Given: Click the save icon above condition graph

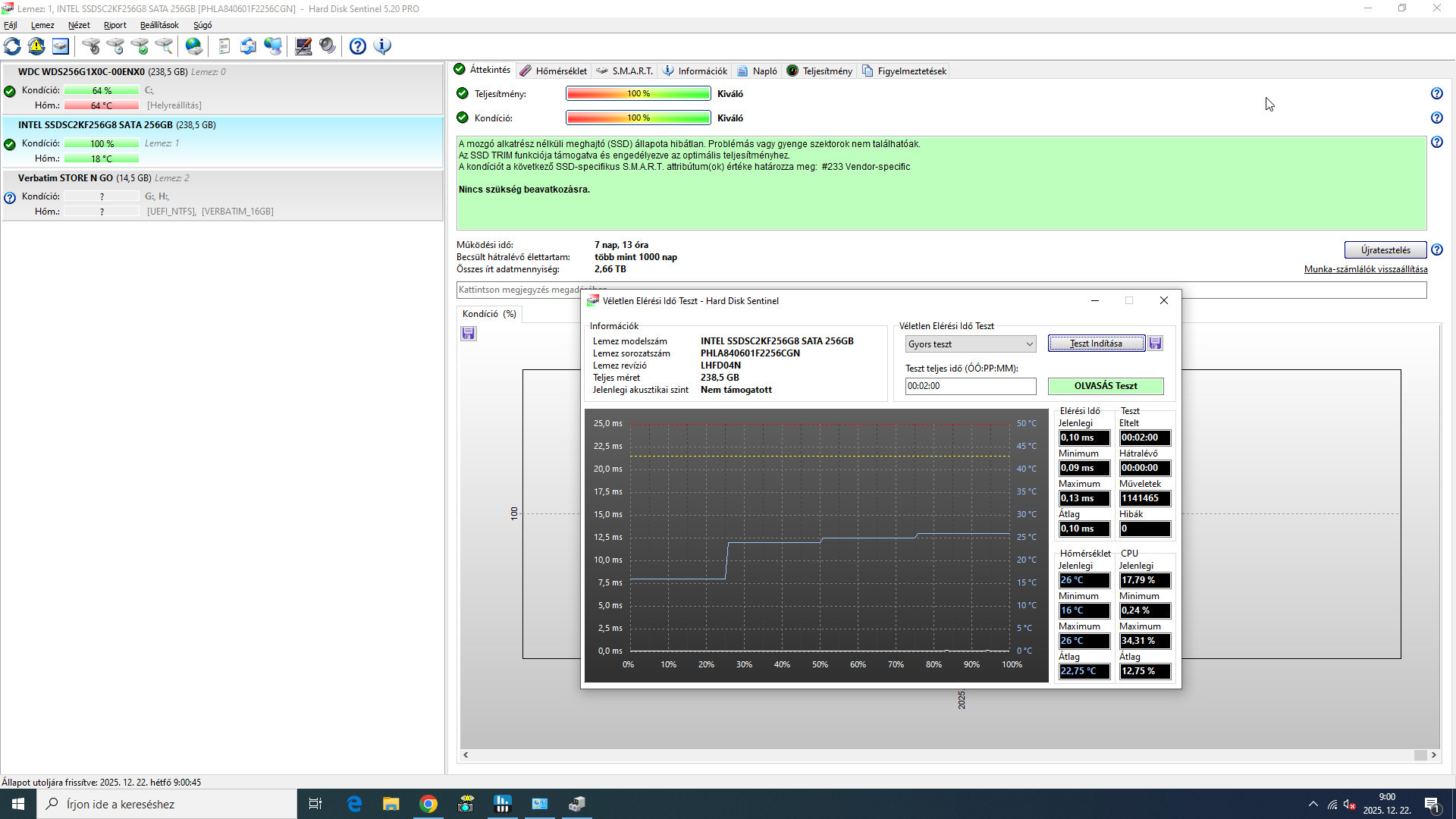Looking at the screenshot, I should point(469,334).
